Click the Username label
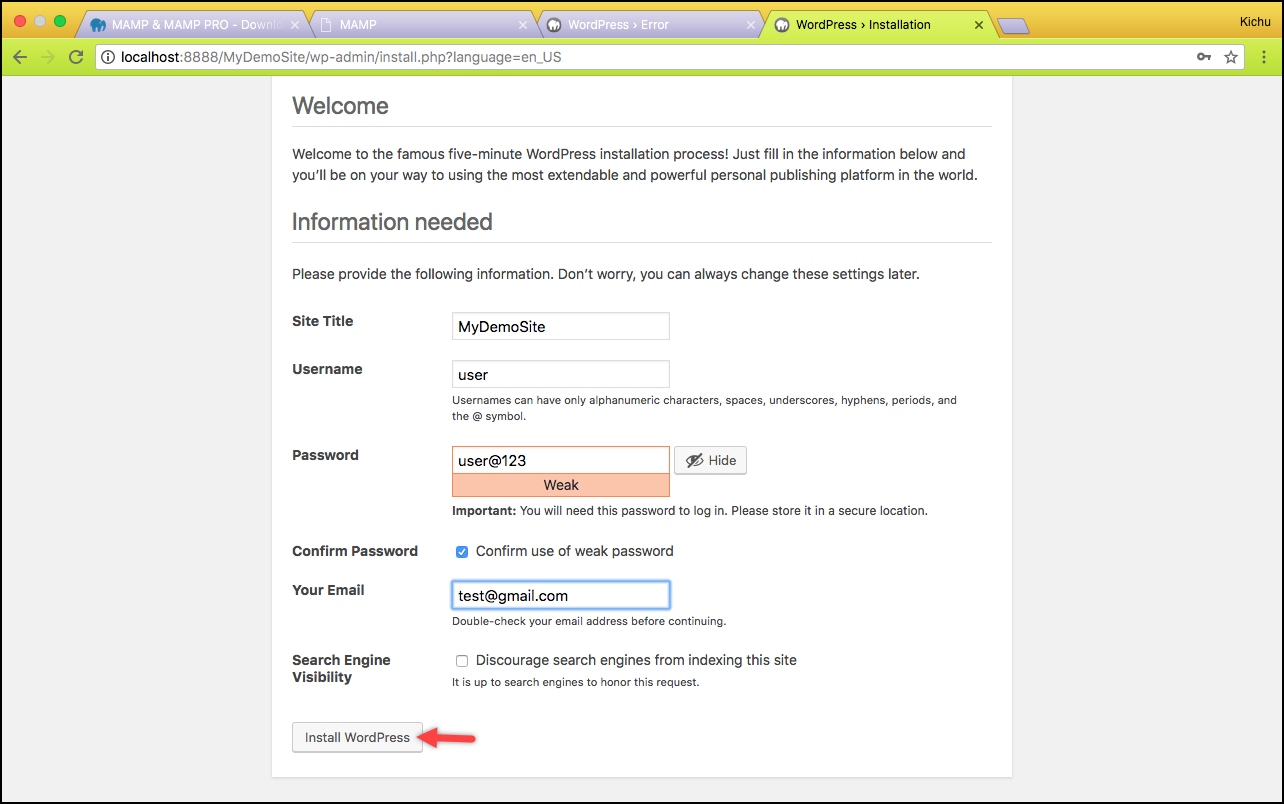 click(x=327, y=369)
